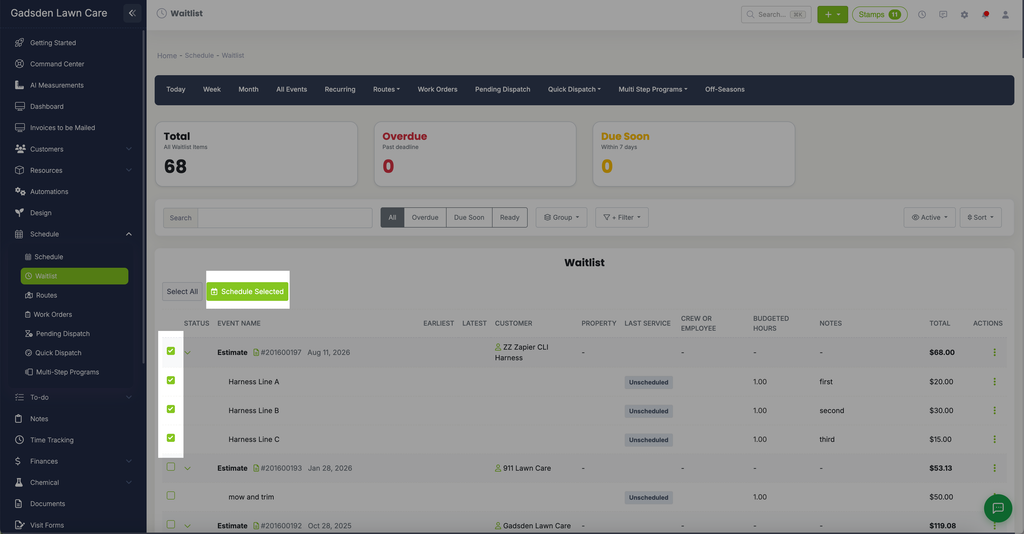This screenshot has height=534, width=1024.
Task: Click the Schedule Selected button
Action: [x=248, y=292]
